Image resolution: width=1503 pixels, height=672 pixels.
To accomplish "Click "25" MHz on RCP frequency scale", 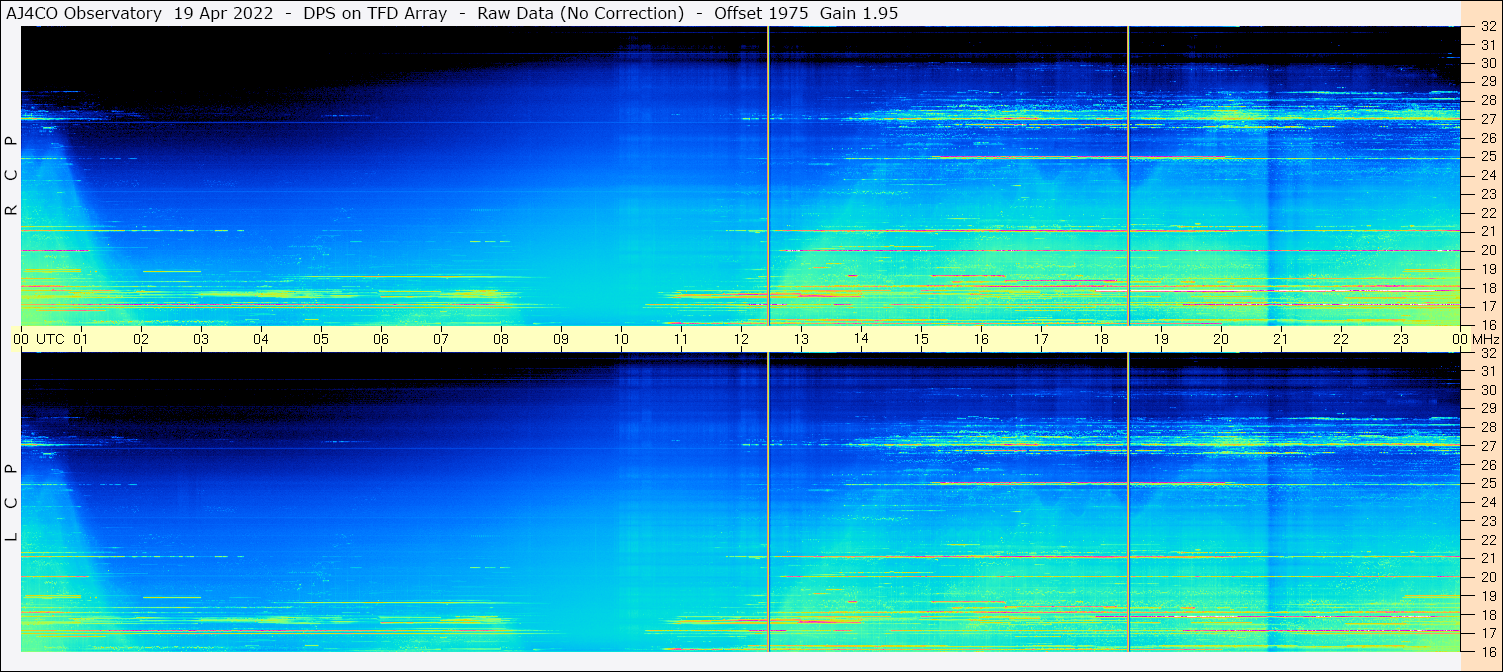I will tap(1488, 157).
